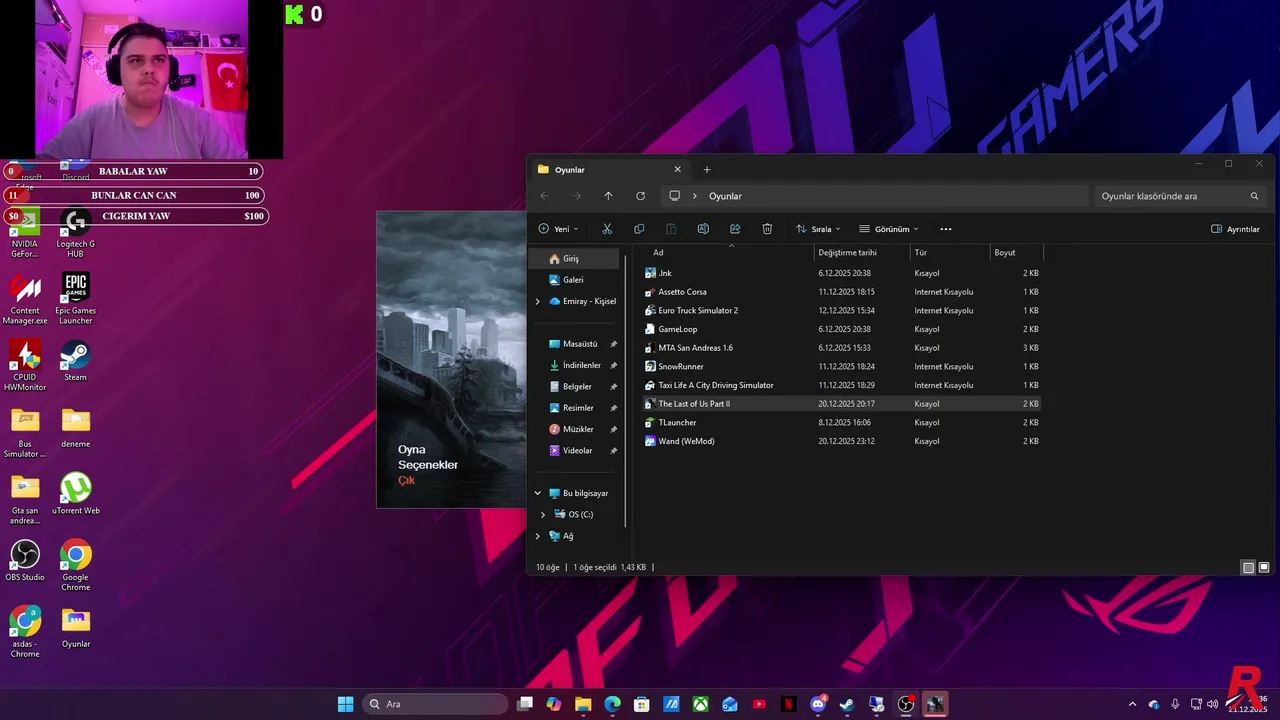
Task: Add a new Explorer tab
Action: point(706,169)
